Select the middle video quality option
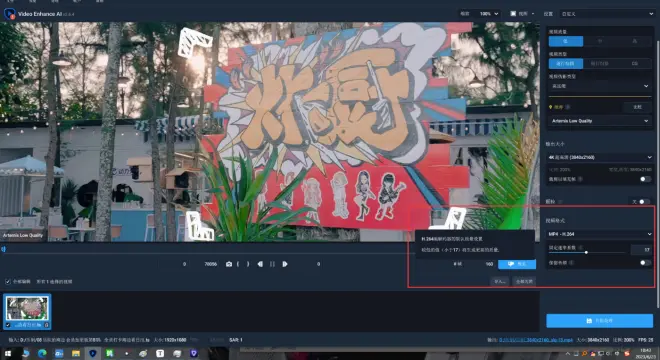The image size is (660, 360). (x=600, y=41)
